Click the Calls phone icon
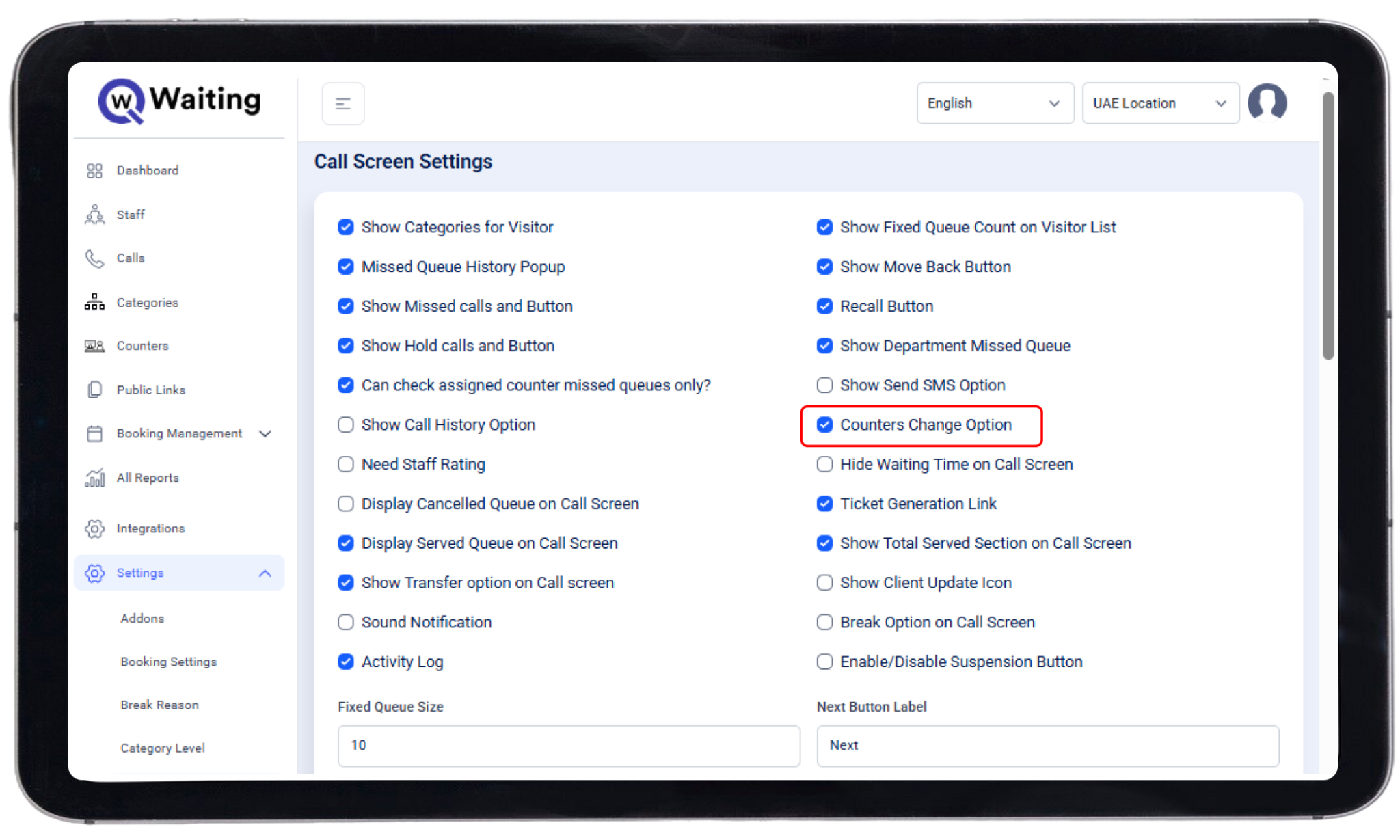Viewport: 1400px width, 840px height. click(x=94, y=258)
